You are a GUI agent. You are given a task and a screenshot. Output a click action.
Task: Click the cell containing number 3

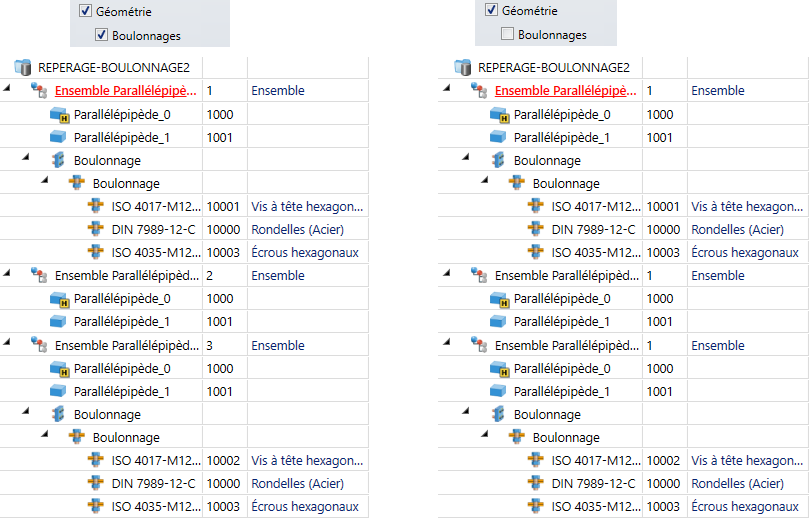[223, 345]
